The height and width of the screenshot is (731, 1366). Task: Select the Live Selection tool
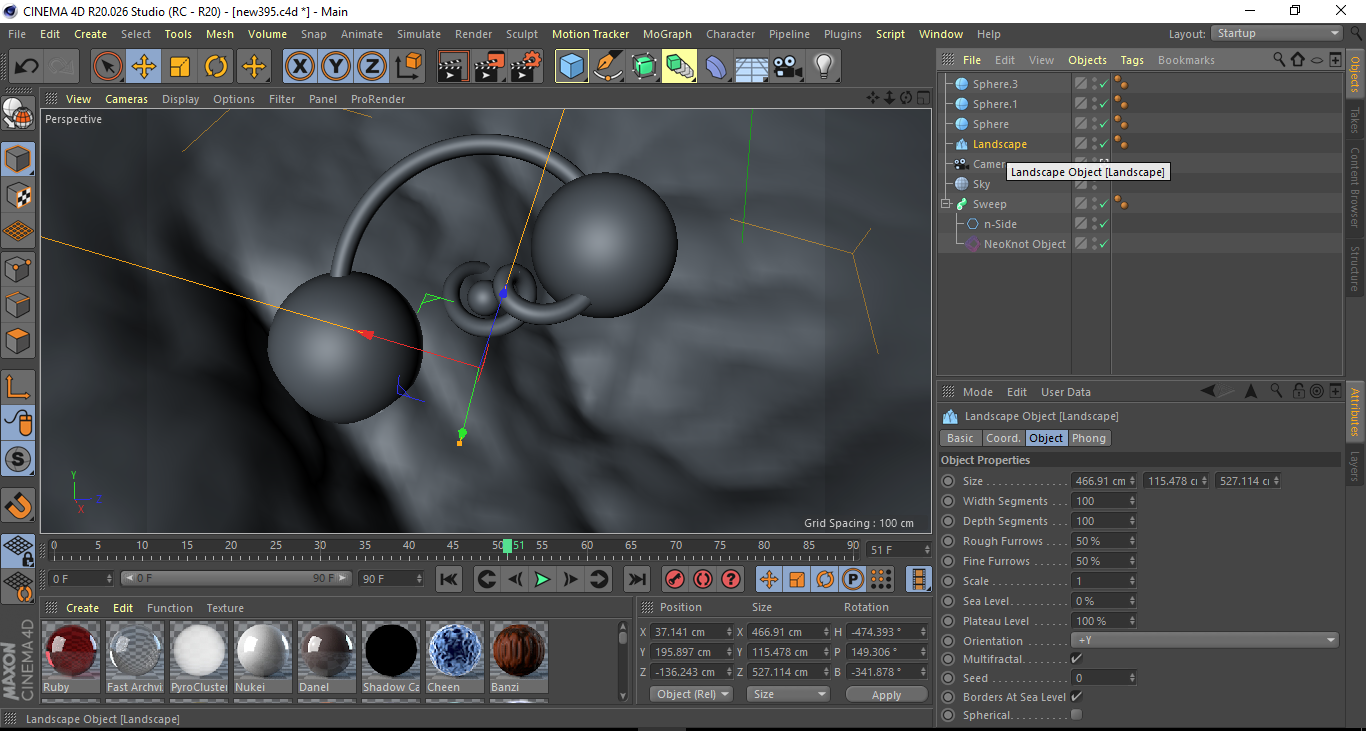tap(108, 67)
